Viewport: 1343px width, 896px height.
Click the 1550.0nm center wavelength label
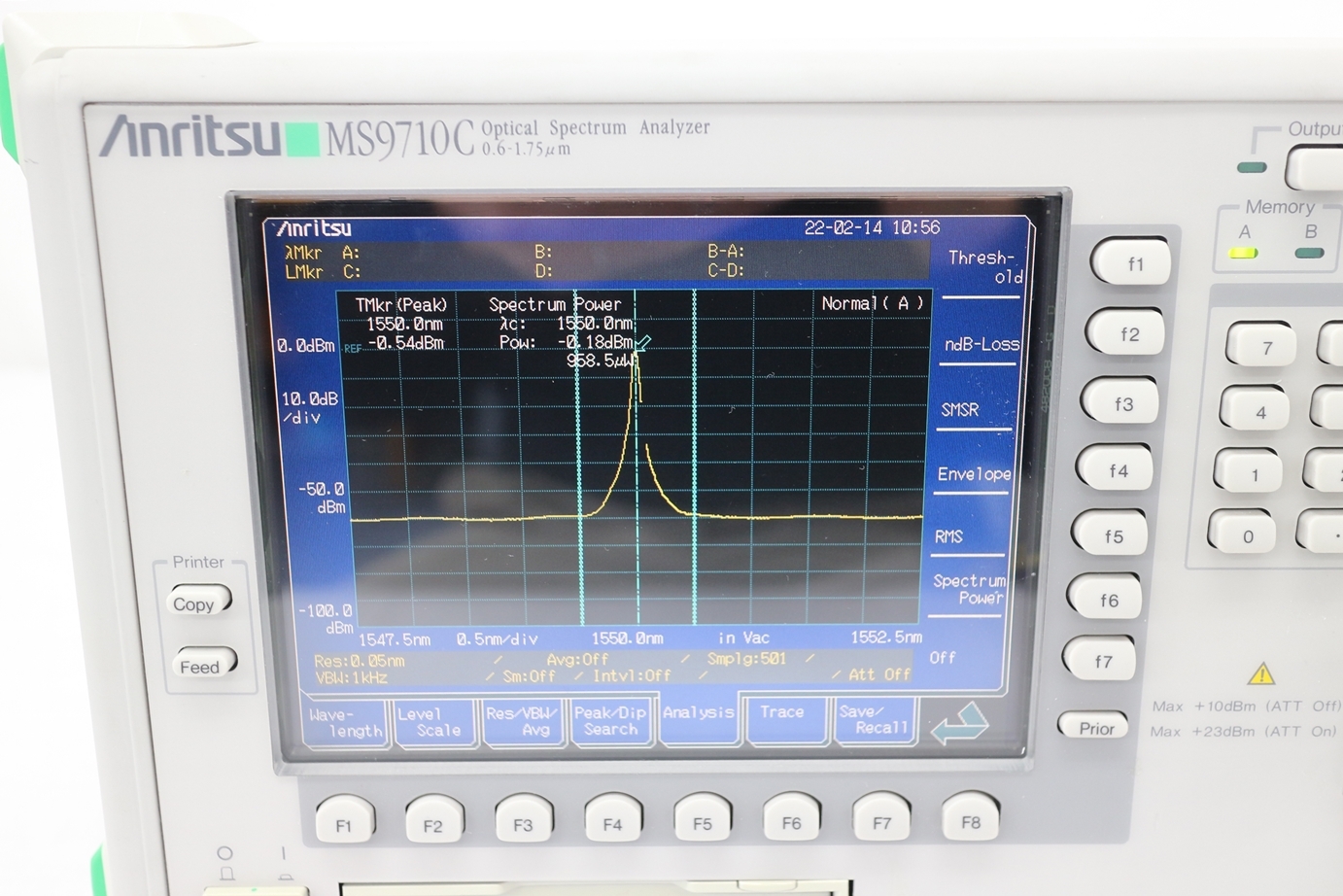(x=627, y=638)
